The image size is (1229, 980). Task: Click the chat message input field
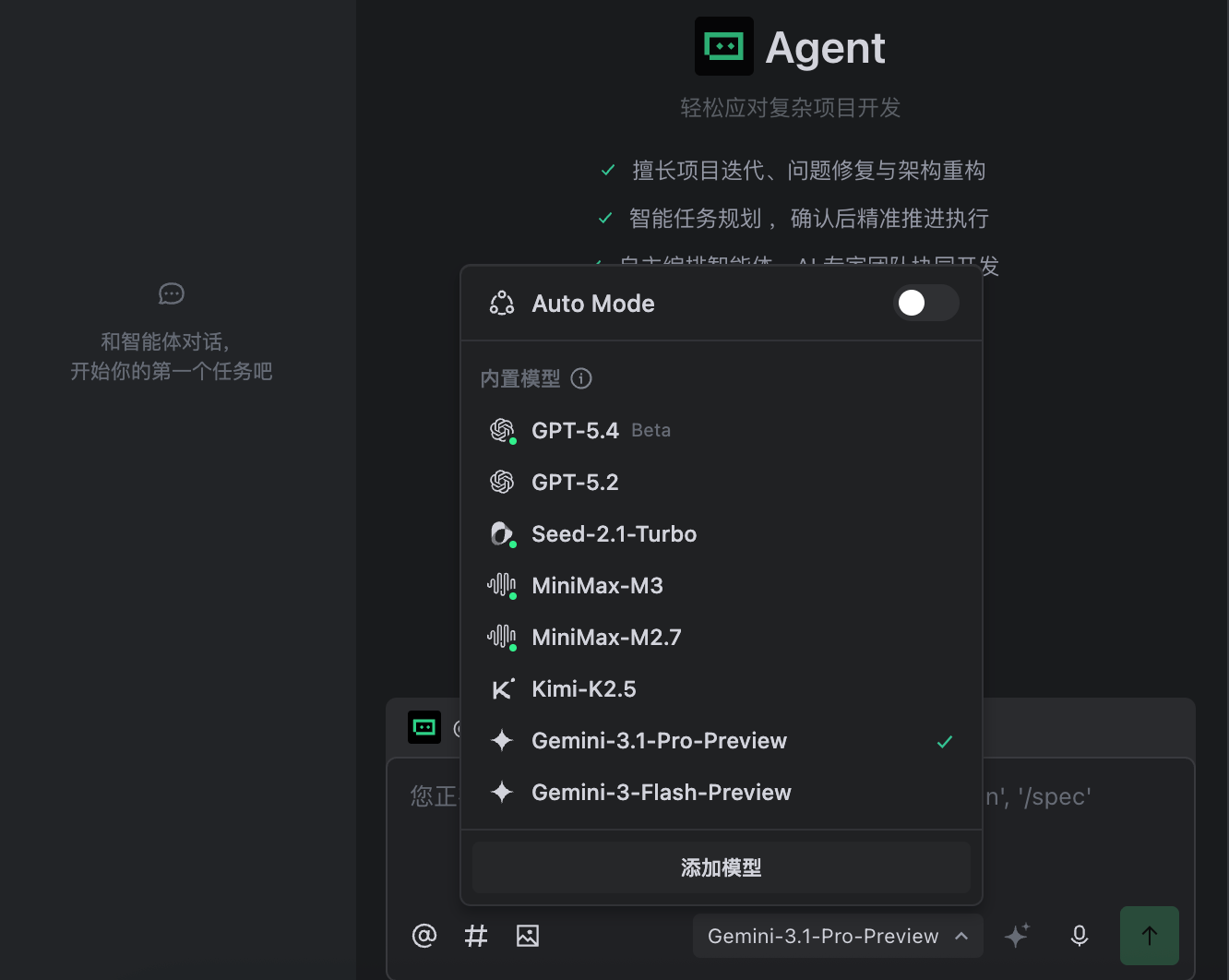(791, 831)
